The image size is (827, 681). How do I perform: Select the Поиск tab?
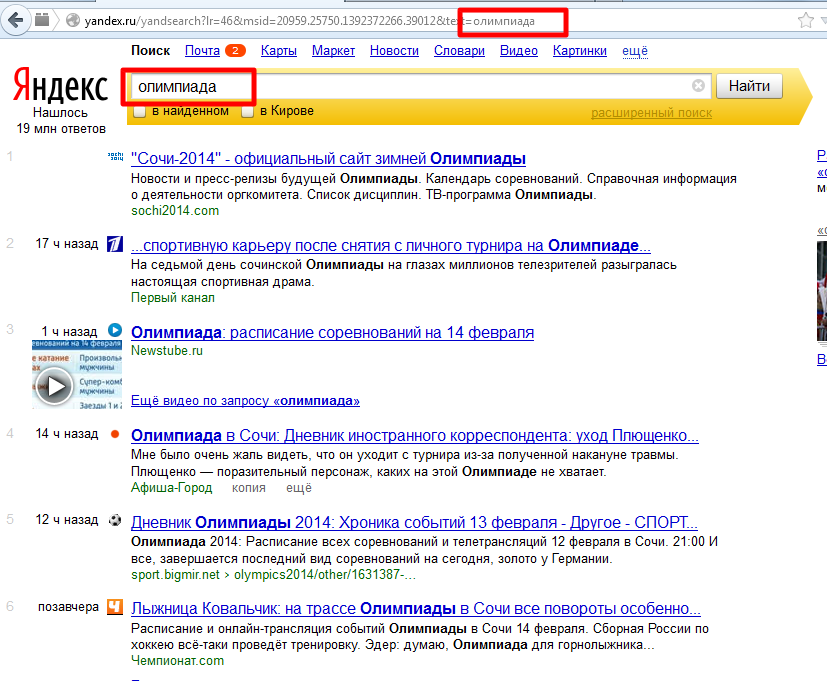click(150, 51)
